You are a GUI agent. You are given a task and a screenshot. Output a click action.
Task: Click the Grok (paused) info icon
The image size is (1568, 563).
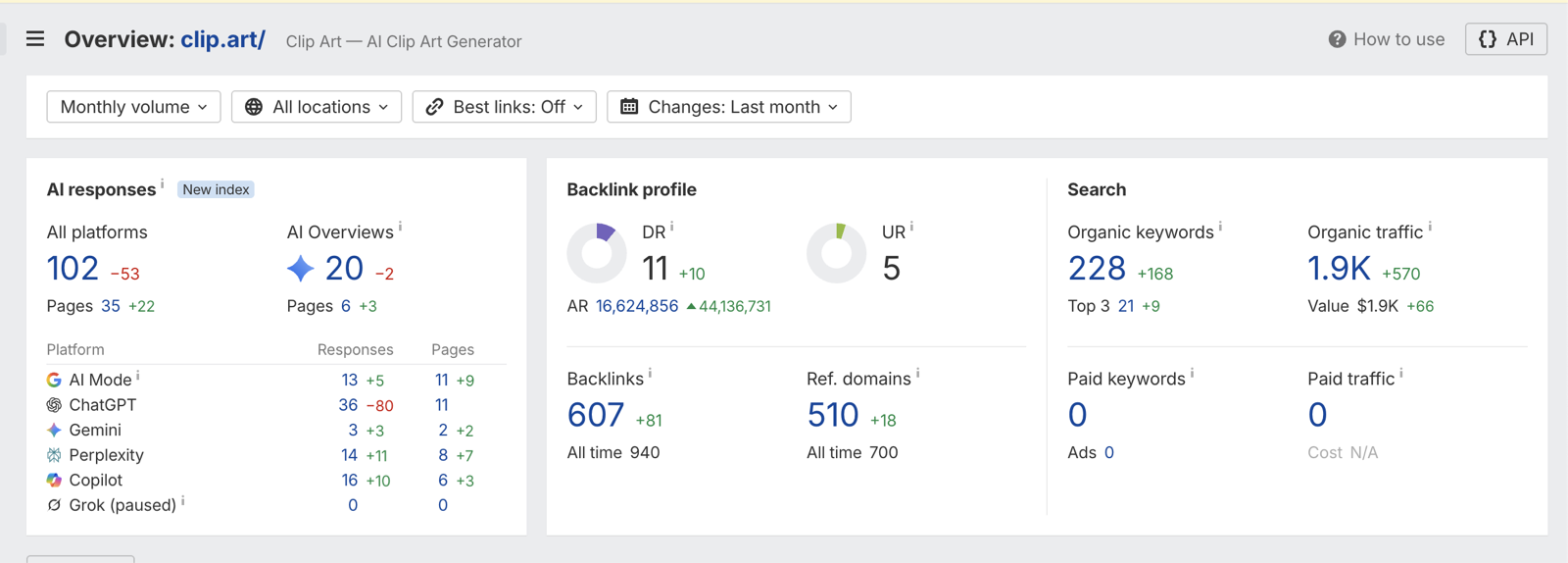(x=183, y=500)
